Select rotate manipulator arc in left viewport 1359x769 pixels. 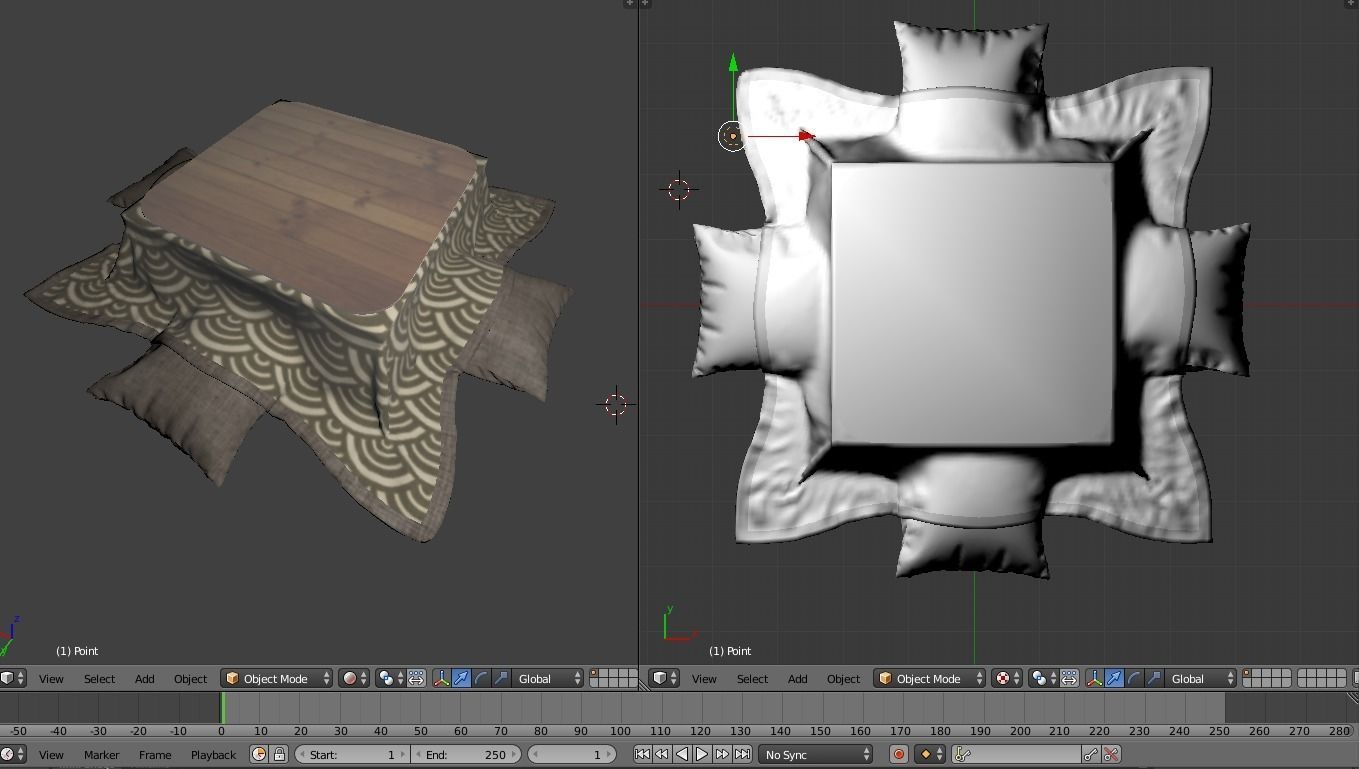(x=481, y=678)
